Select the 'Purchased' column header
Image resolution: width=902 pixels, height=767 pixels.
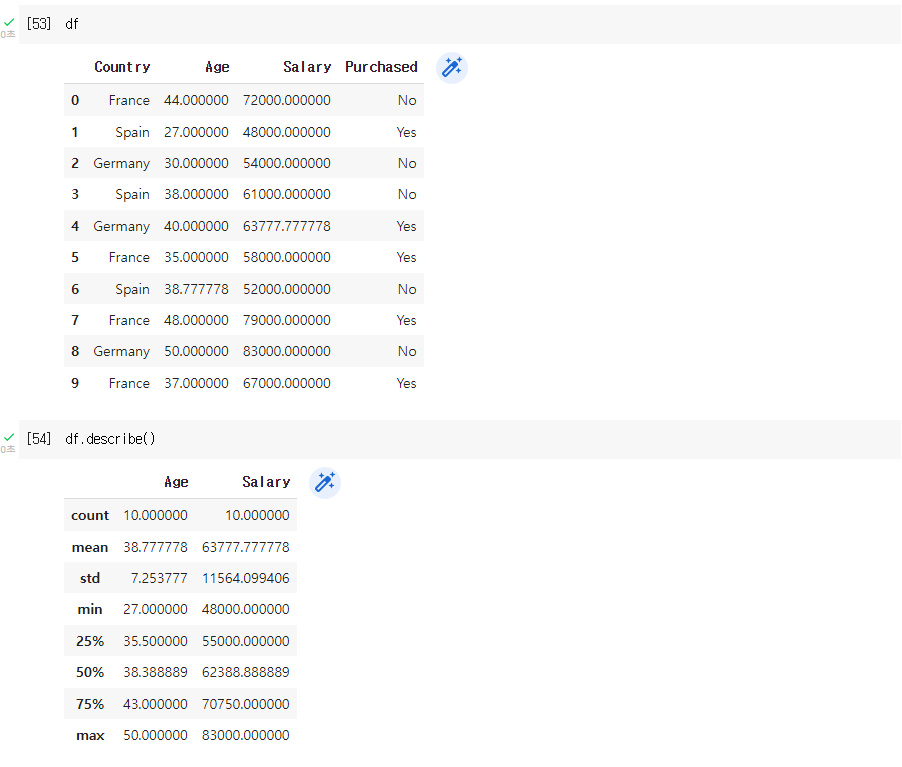point(381,67)
